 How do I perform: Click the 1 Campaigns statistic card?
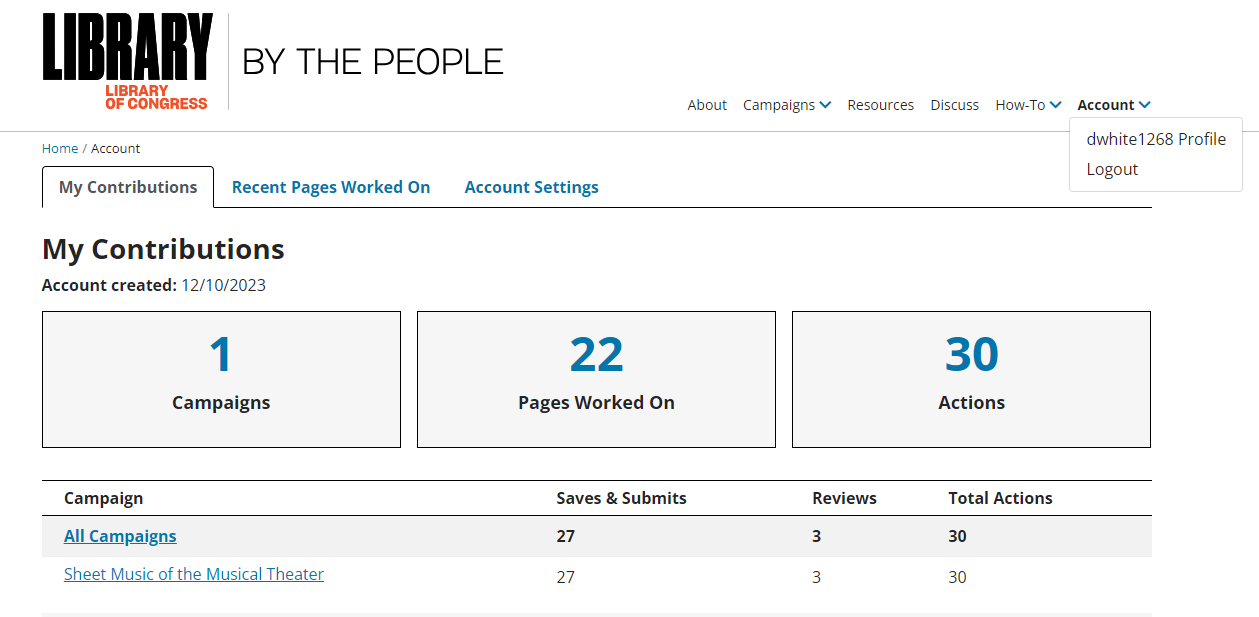coord(221,379)
